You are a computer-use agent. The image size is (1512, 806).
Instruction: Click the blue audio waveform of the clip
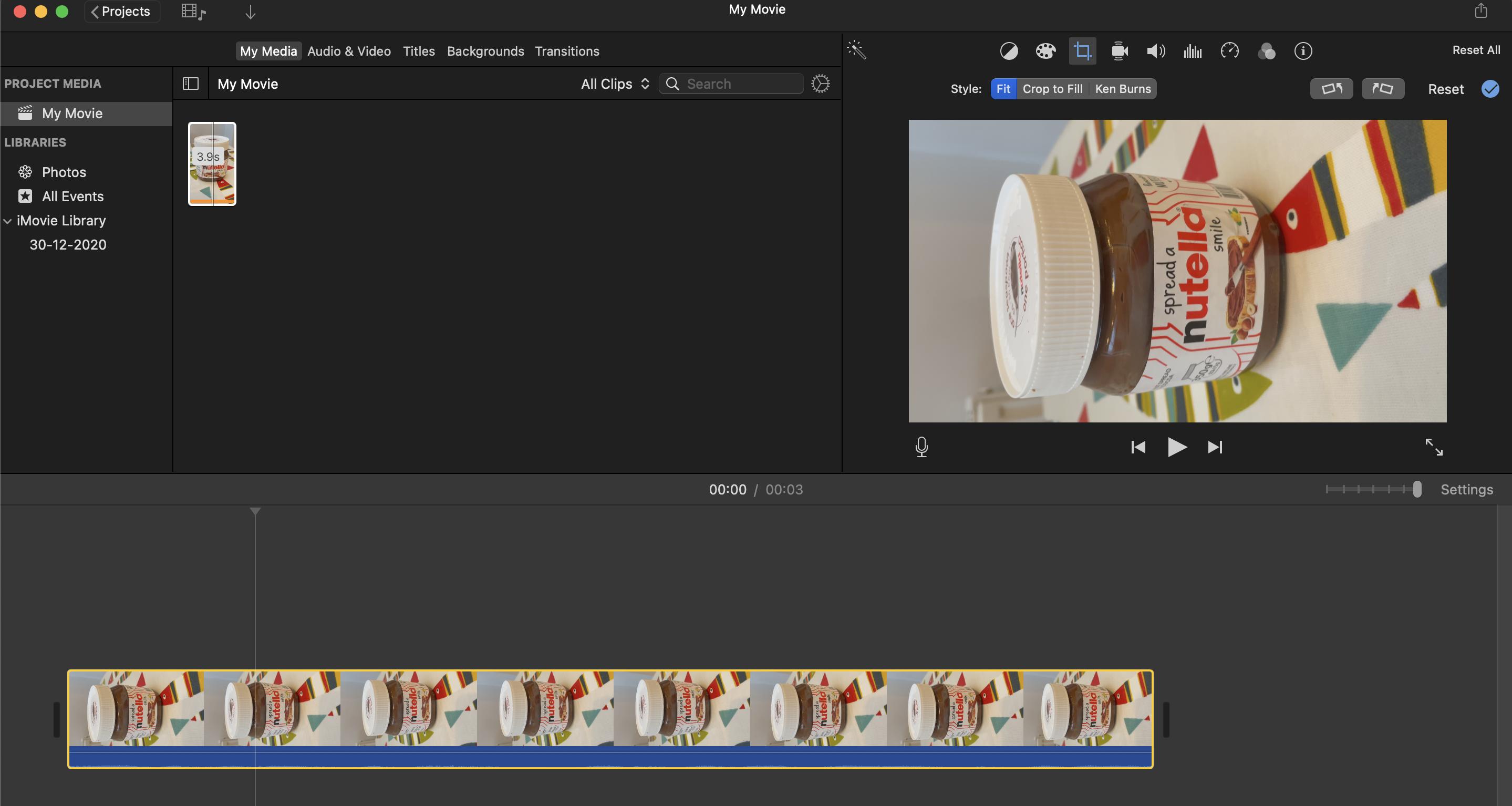[610, 757]
